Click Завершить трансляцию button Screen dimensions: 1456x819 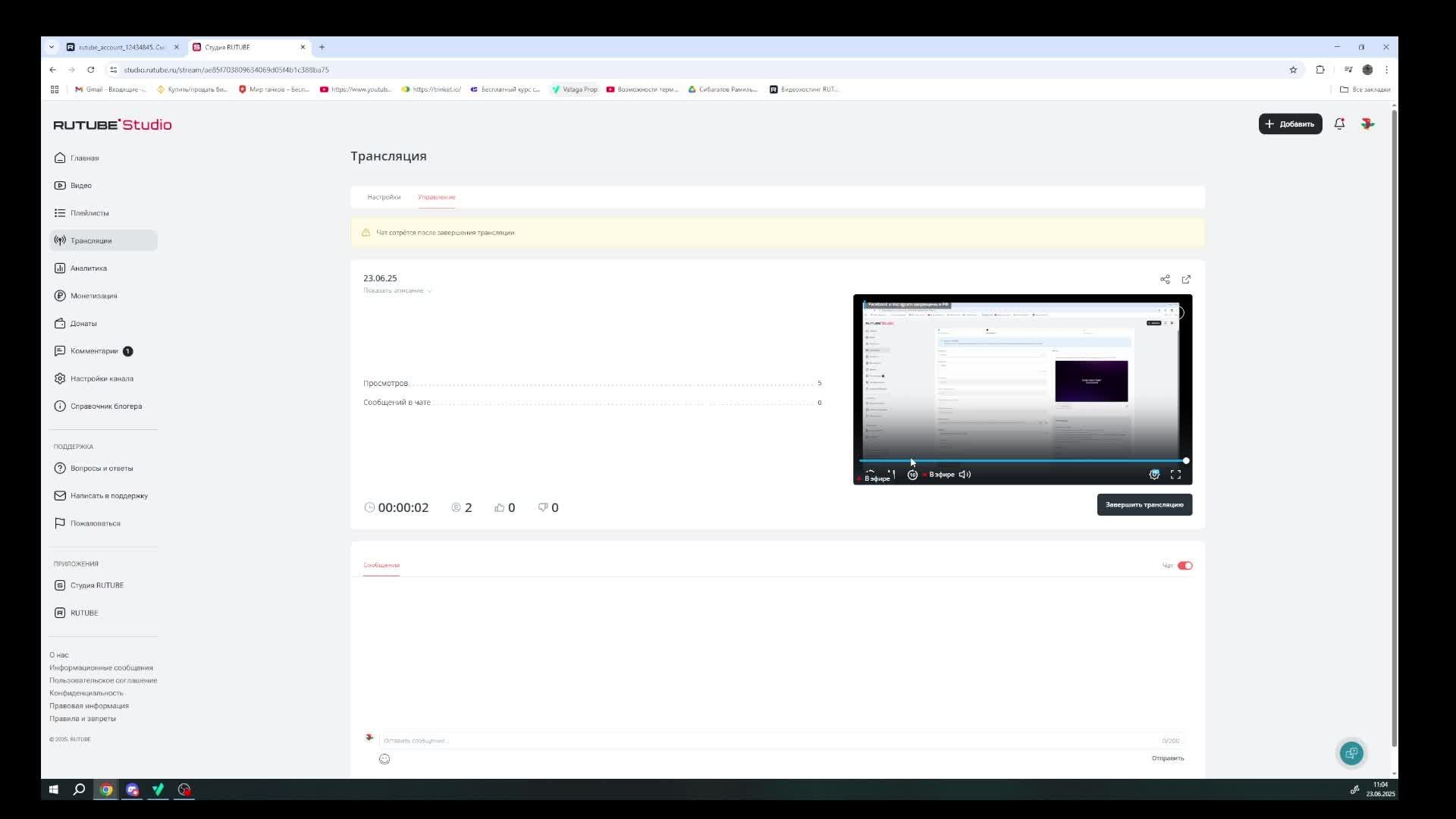(1144, 505)
